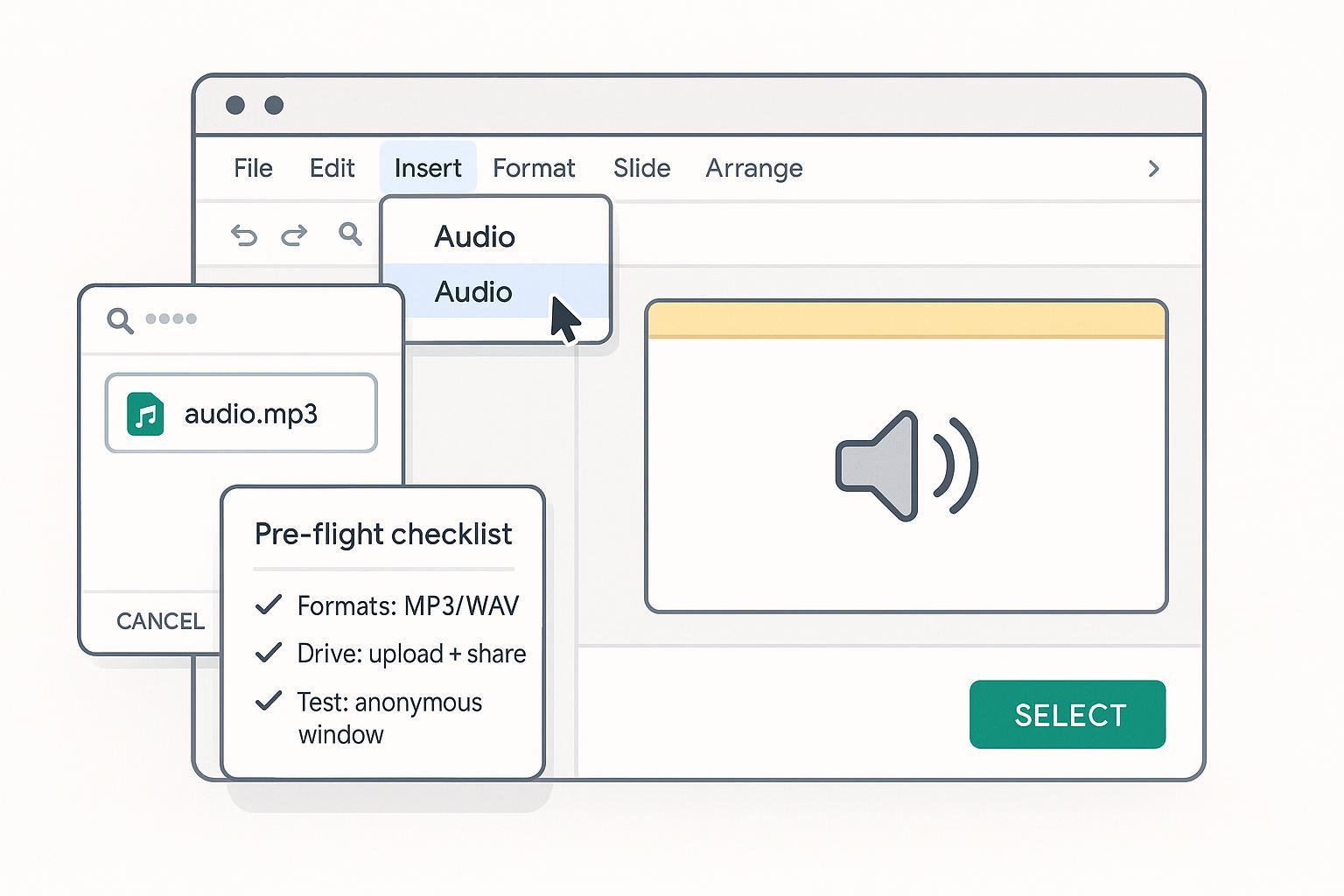Click the speaker icon on the slide

pyautogui.click(x=906, y=465)
